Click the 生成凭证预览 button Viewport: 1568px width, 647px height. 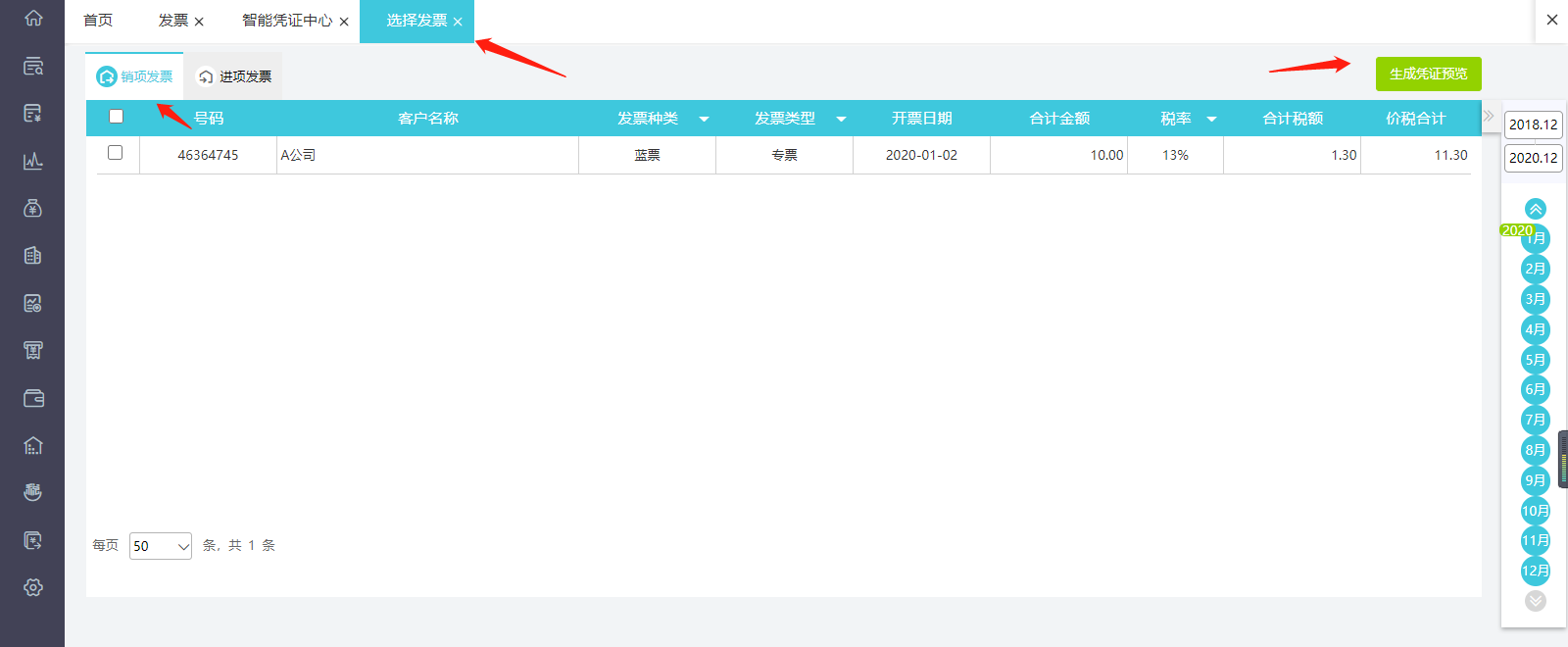point(1429,74)
